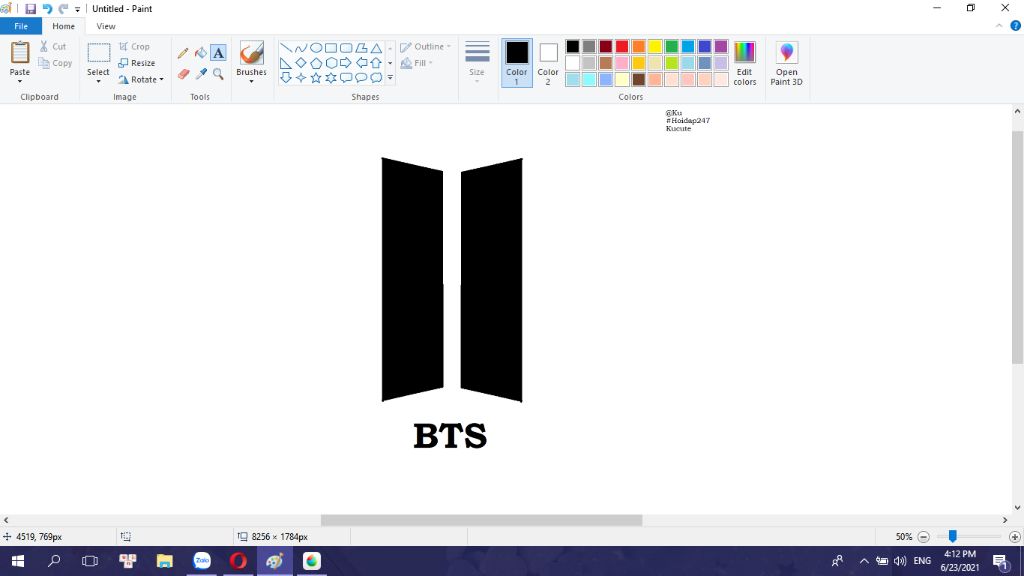The width and height of the screenshot is (1024, 576).
Task: Open the Select options dropdown arrow
Action: click(x=99, y=82)
